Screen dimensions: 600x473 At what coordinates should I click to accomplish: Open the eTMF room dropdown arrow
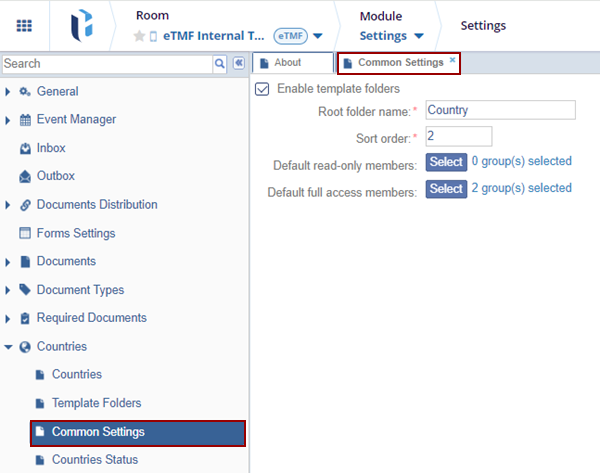point(318,37)
